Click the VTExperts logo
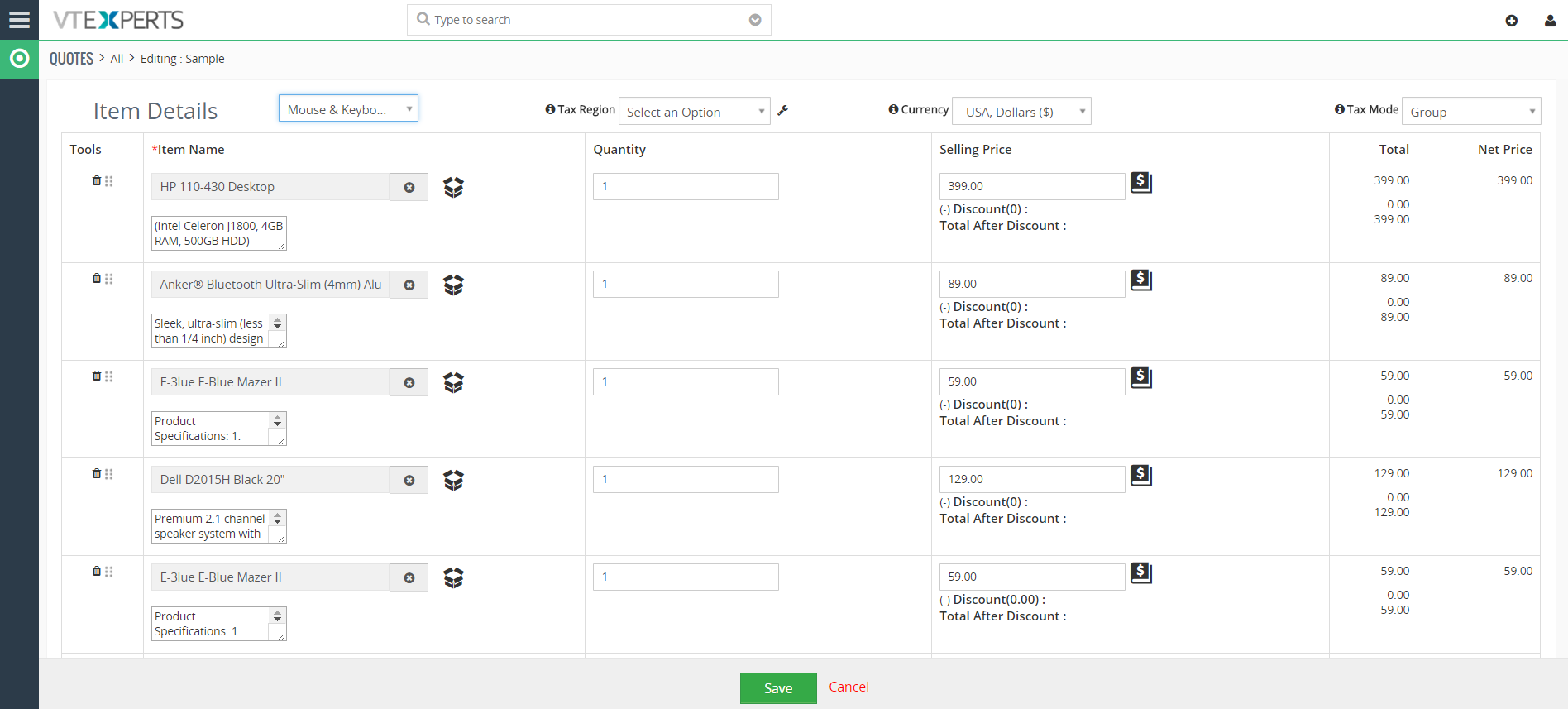This screenshot has width=1568, height=709. [x=118, y=20]
